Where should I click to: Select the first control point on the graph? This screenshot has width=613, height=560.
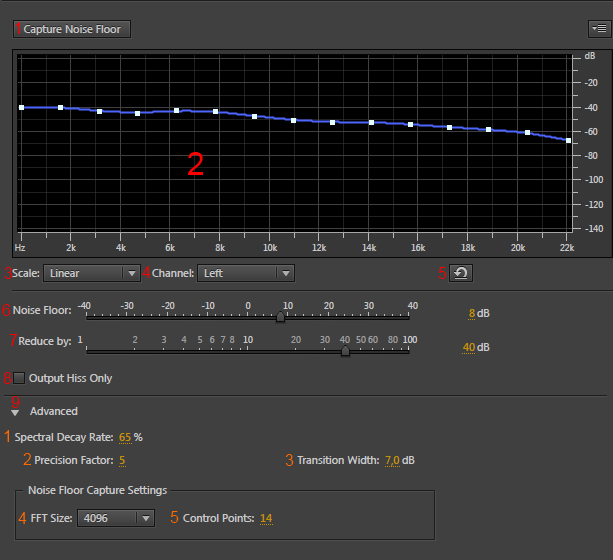click(21, 107)
